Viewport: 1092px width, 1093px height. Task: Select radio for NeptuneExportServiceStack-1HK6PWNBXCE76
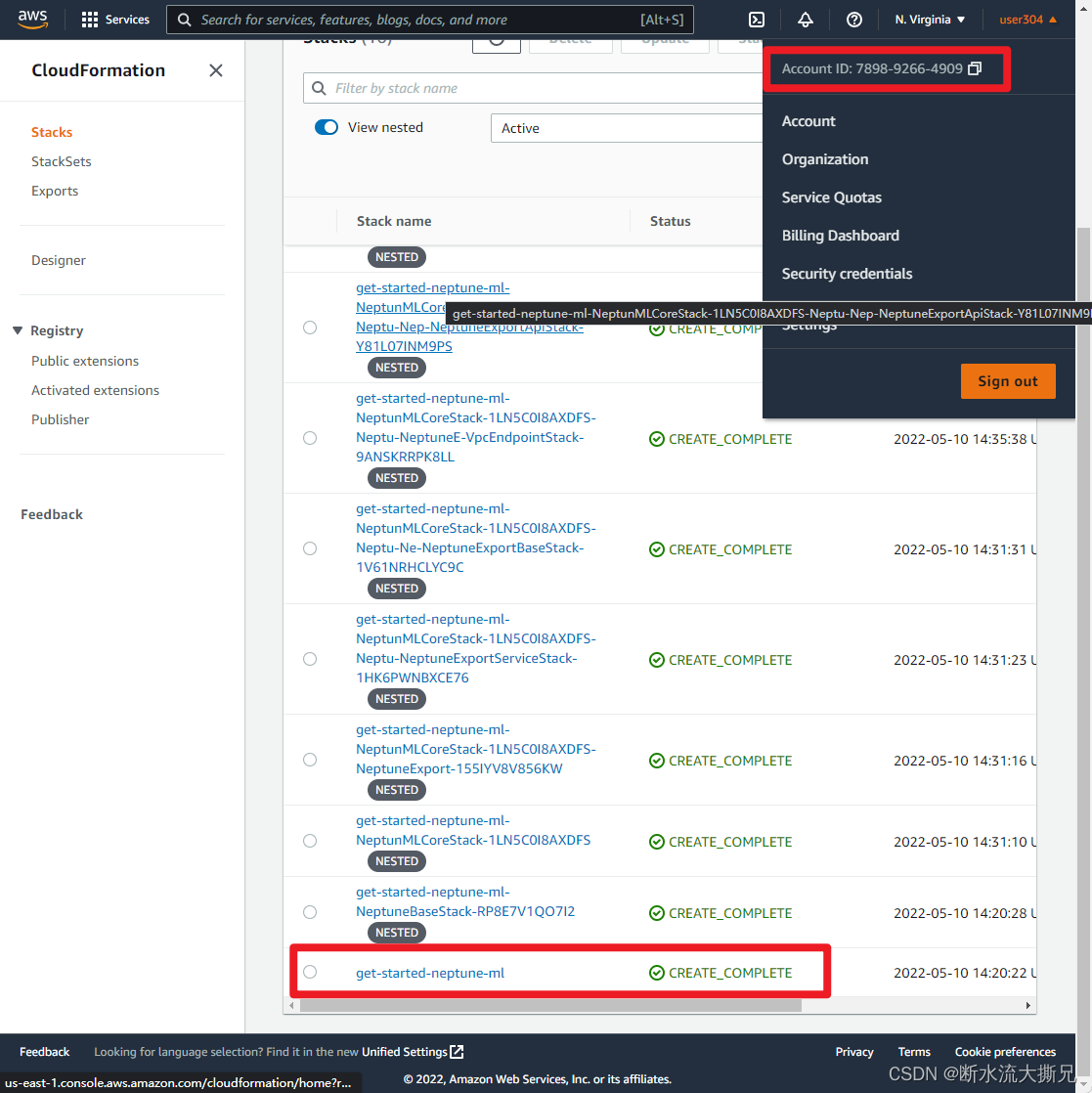tap(310, 659)
